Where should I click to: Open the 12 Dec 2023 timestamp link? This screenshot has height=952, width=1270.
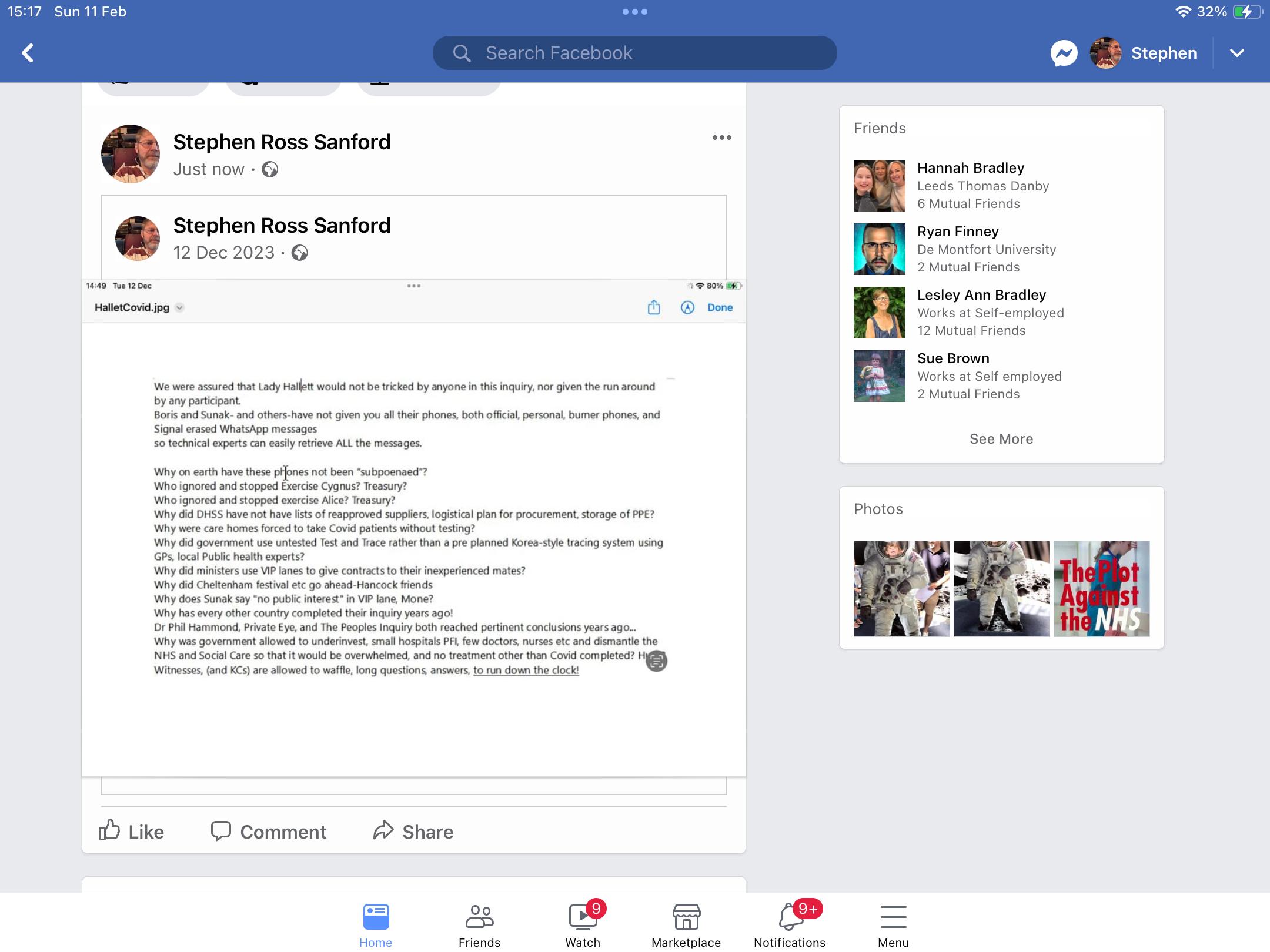pos(223,253)
